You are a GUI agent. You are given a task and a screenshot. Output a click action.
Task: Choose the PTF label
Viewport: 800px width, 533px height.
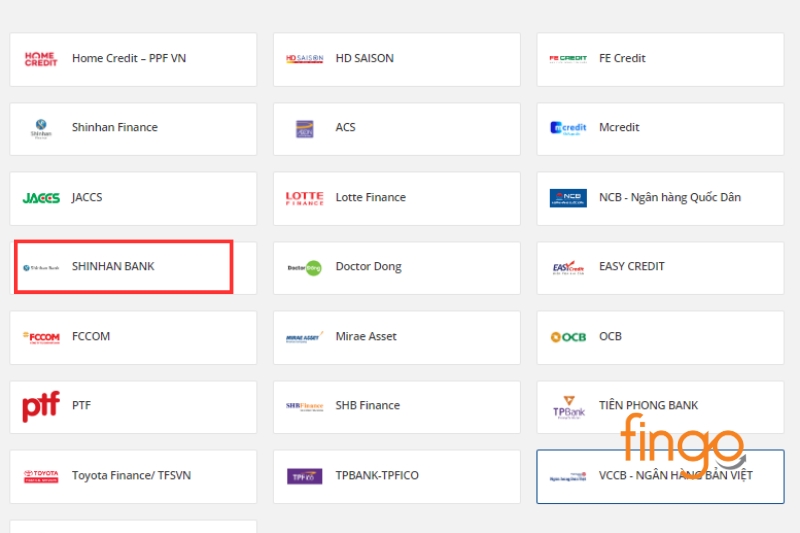click(81, 405)
